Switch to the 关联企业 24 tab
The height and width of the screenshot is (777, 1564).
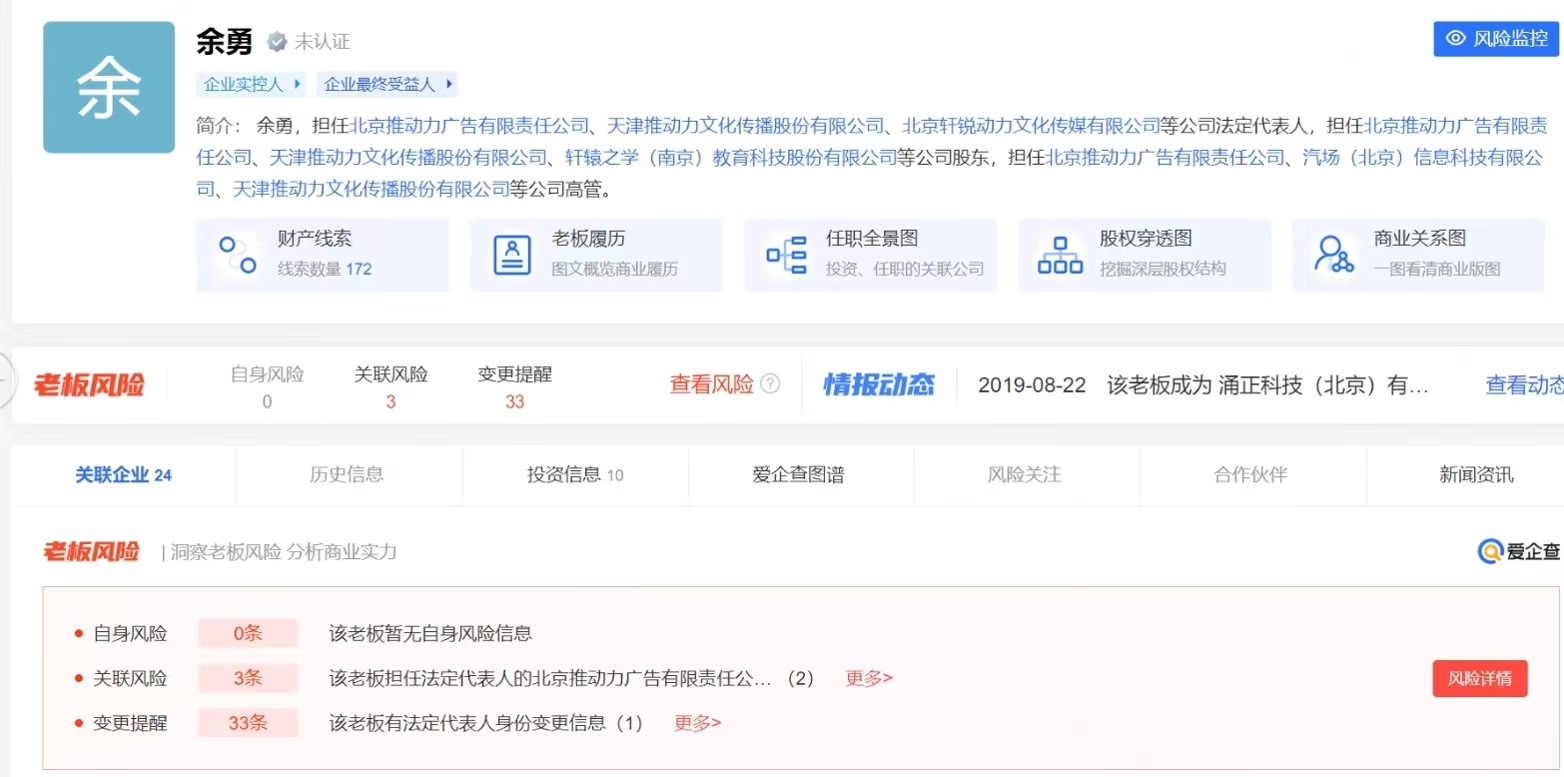[x=123, y=475]
